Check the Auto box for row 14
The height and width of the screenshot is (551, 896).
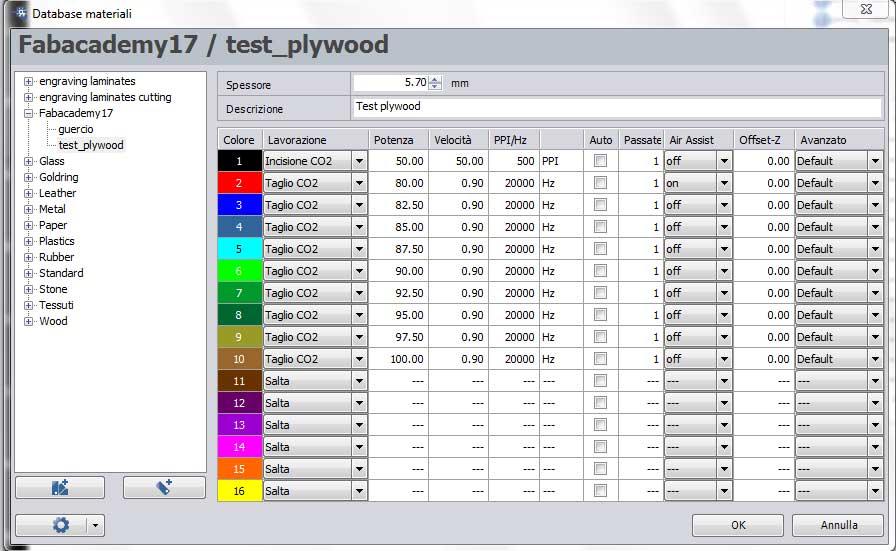point(600,447)
